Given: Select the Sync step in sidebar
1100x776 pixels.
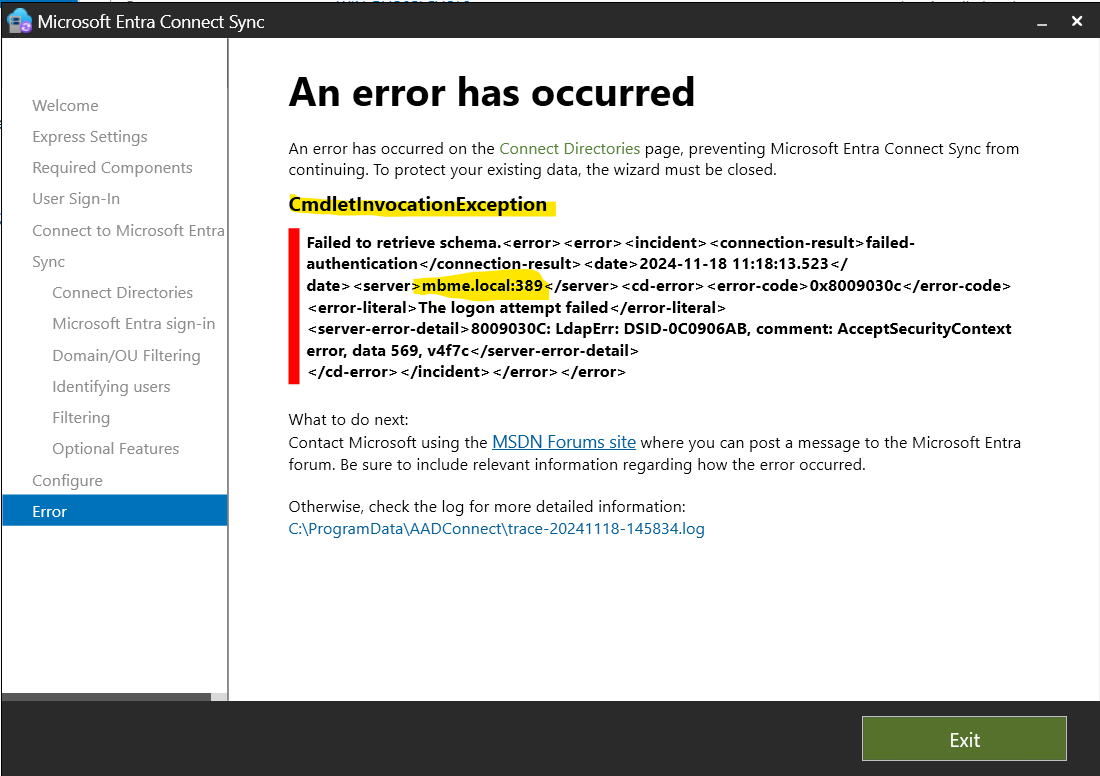Looking at the screenshot, I should coord(48,262).
